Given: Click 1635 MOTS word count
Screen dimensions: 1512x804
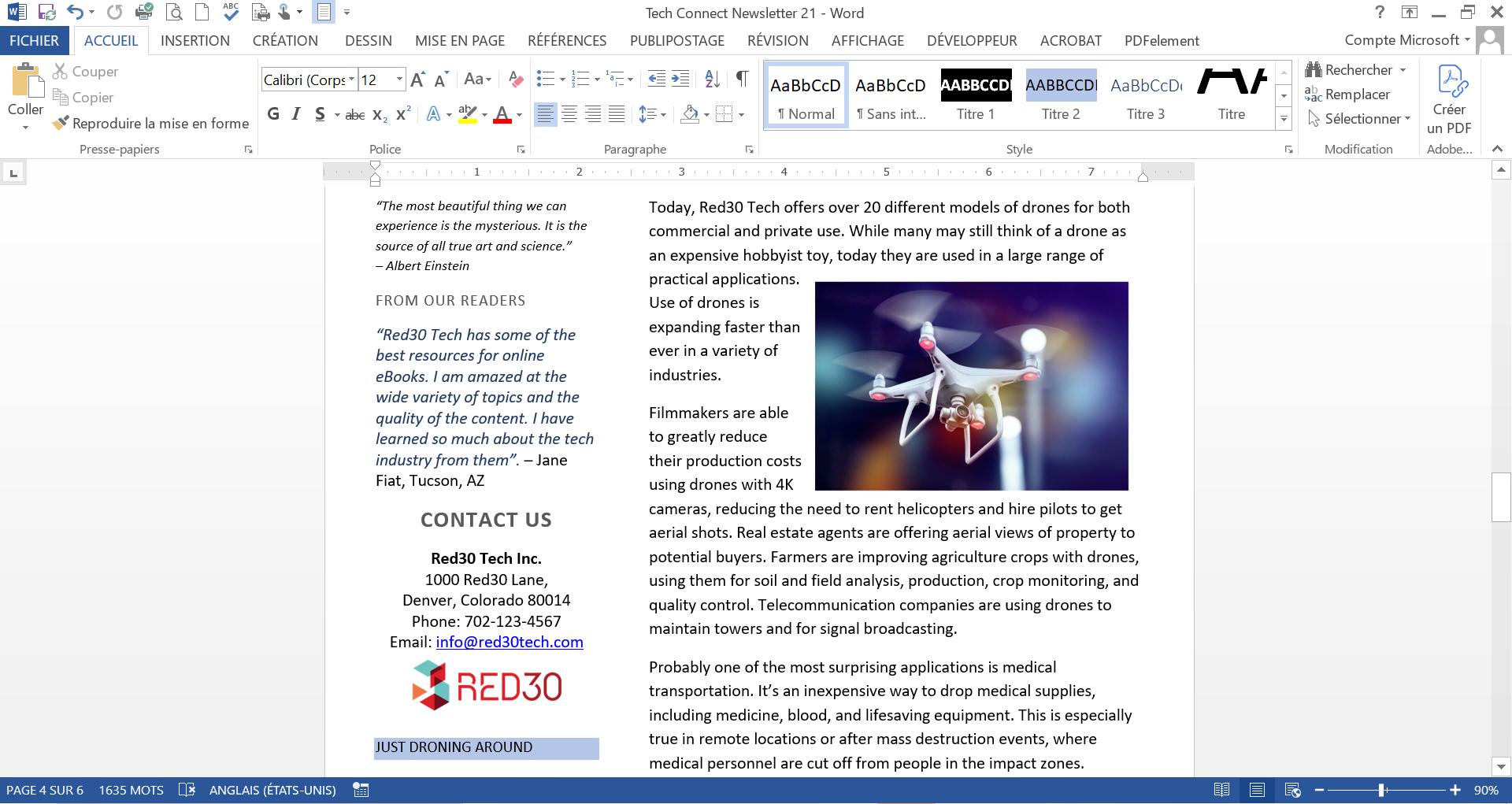Looking at the screenshot, I should (131, 790).
